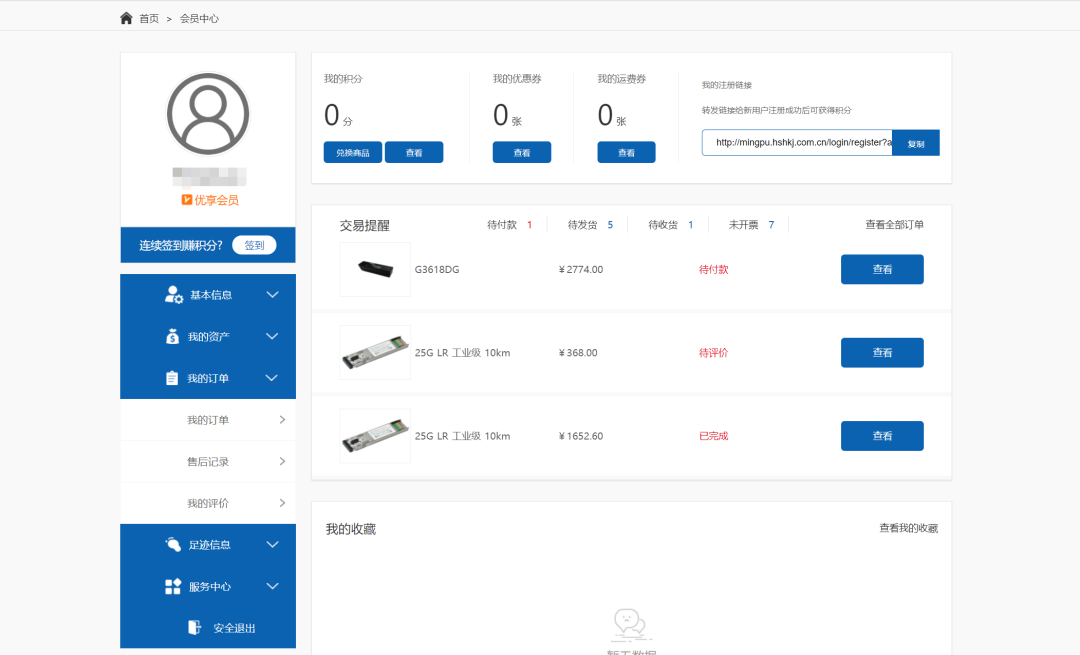1080x655 pixels.
Task: Click arrow beside 我的订单 submenu item
Action: coord(282,419)
